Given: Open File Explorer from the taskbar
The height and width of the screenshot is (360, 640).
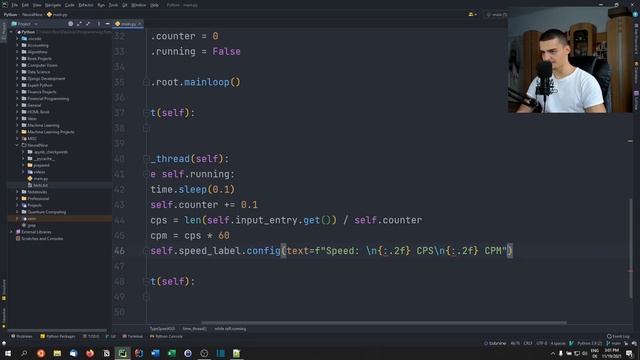Looking at the screenshot, I should [x=57, y=353].
